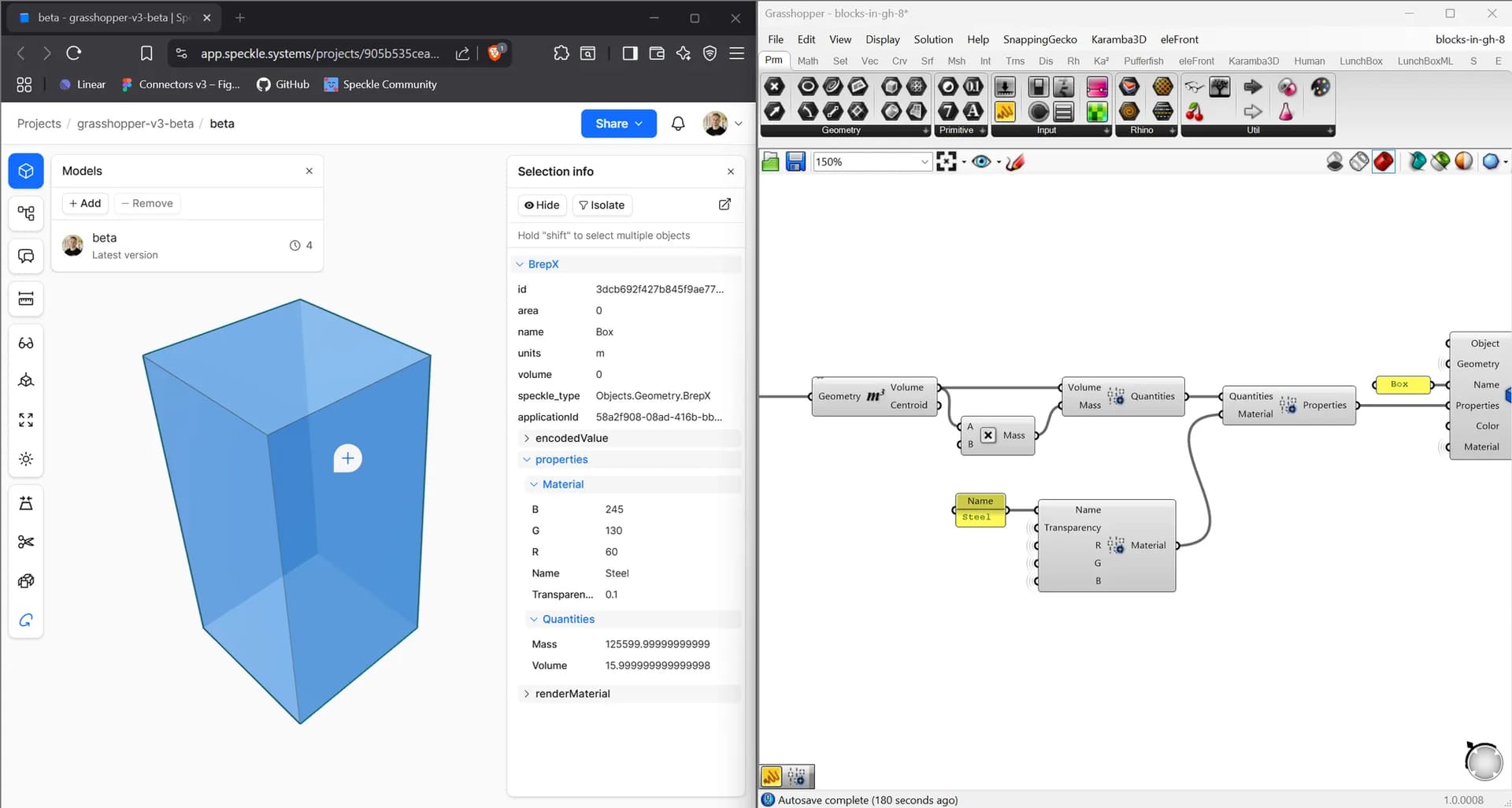Screen dimensions: 1512x808
Task: Open file in Grasshopper canvas toolbar
Action: point(771,162)
